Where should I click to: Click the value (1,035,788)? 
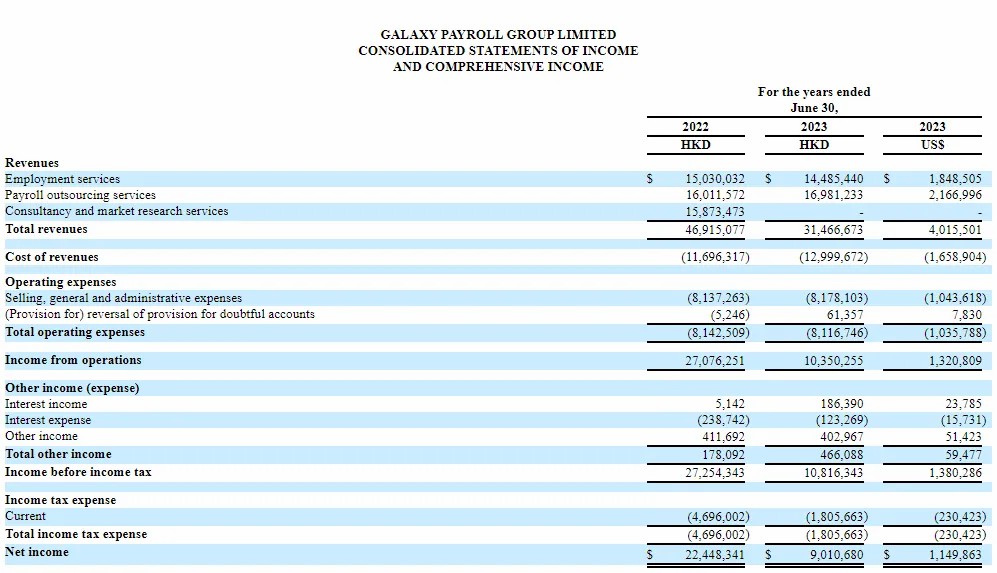coord(955,333)
